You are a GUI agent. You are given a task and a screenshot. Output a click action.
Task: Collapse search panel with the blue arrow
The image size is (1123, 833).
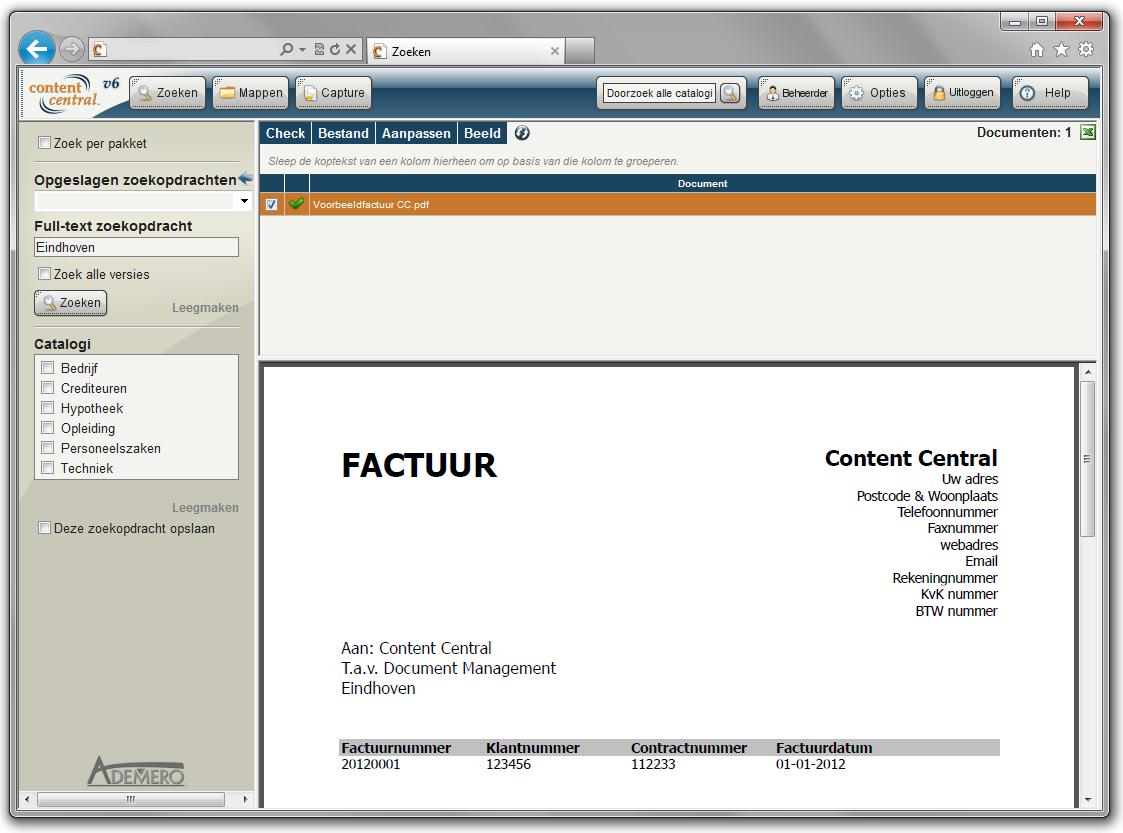pyautogui.click(x=245, y=178)
